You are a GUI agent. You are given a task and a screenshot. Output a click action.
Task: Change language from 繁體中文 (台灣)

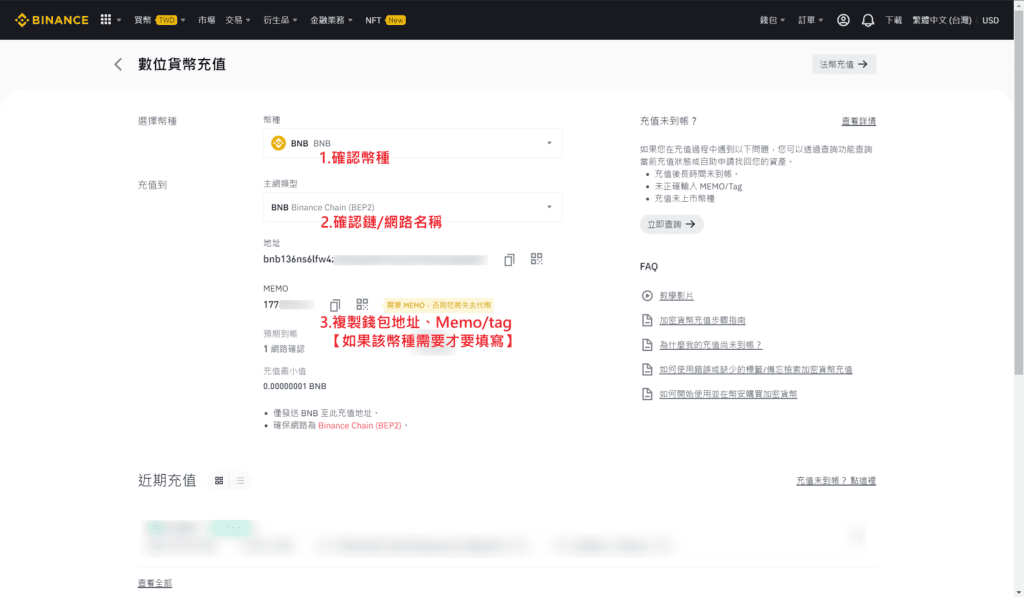[x=942, y=20]
